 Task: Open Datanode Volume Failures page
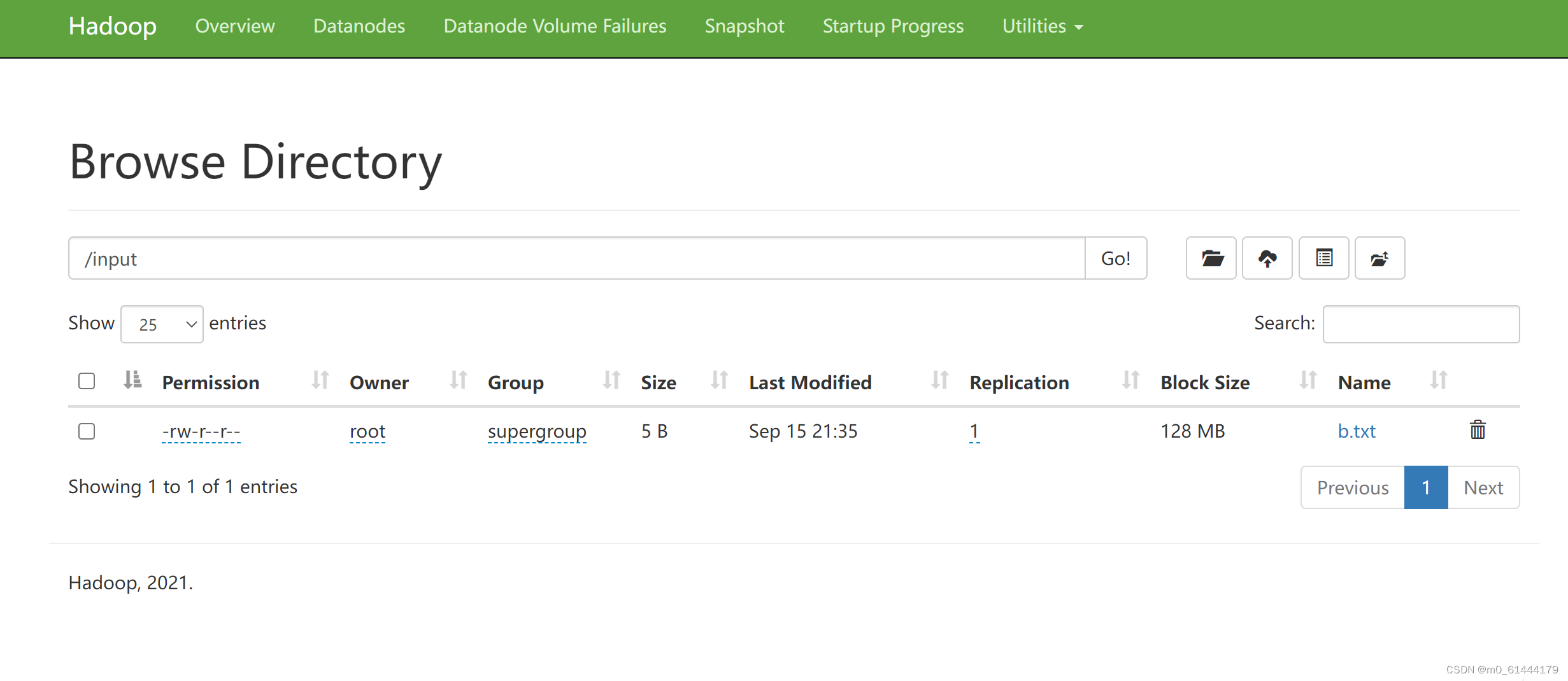555,26
